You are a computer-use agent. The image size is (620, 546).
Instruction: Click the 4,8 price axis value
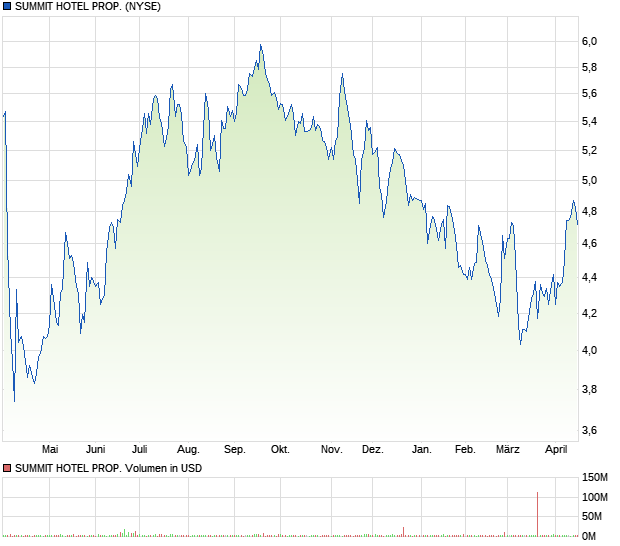coord(589,212)
